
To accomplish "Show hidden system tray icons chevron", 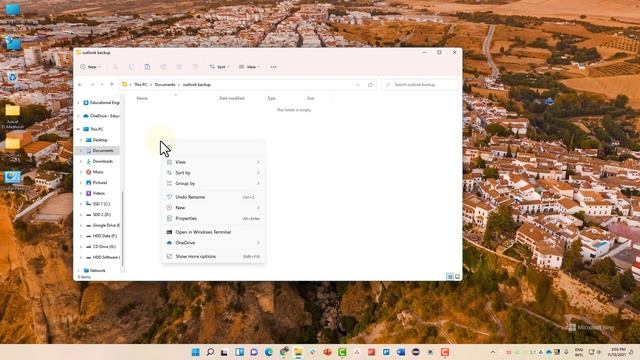I will tap(493, 352).
